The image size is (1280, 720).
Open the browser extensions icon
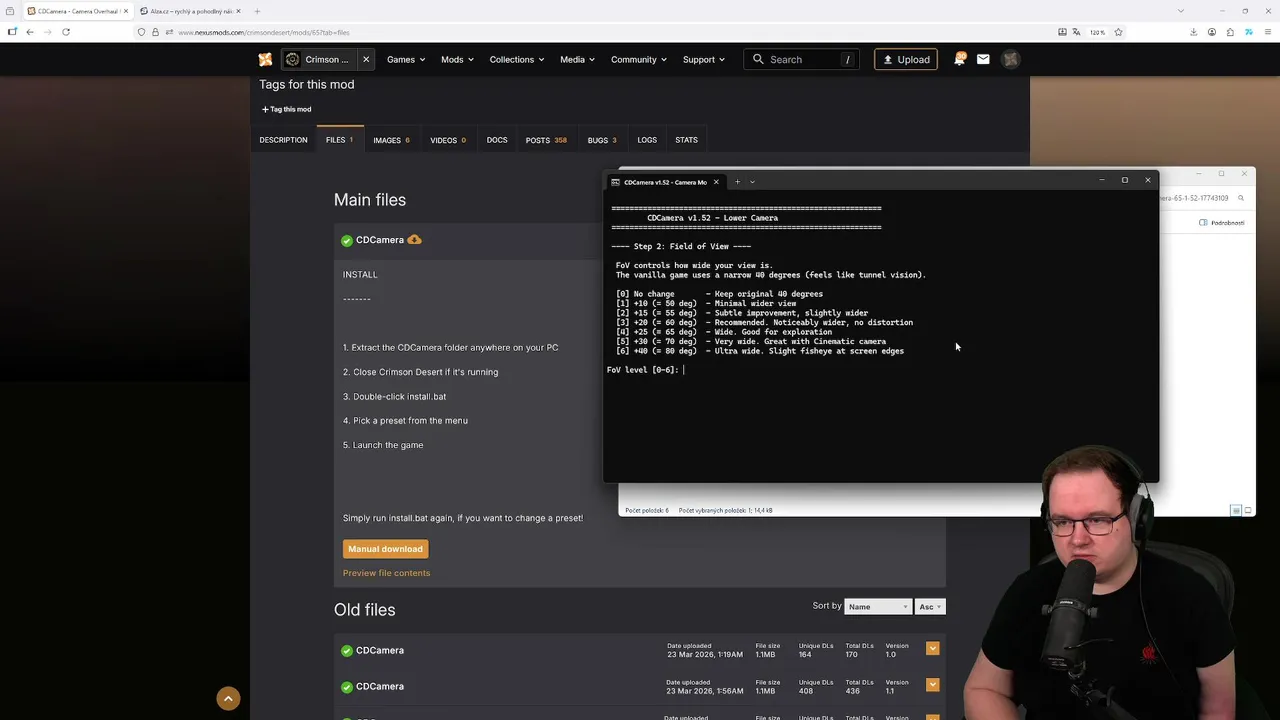(1230, 32)
